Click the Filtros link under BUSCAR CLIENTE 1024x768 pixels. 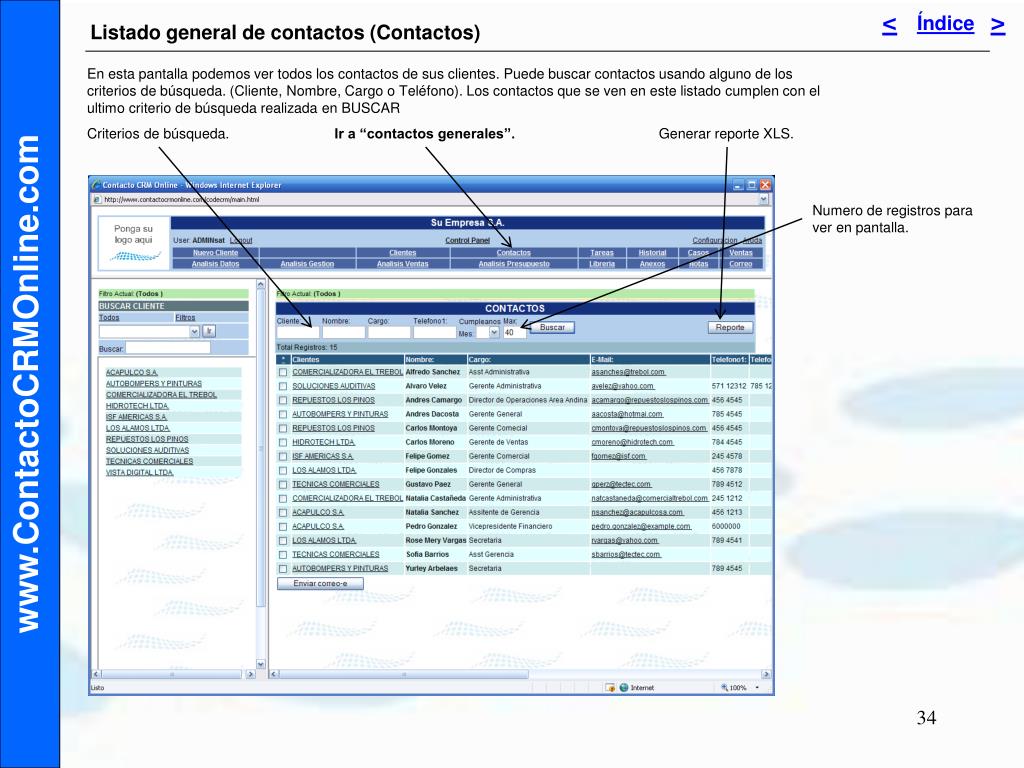[x=185, y=318]
